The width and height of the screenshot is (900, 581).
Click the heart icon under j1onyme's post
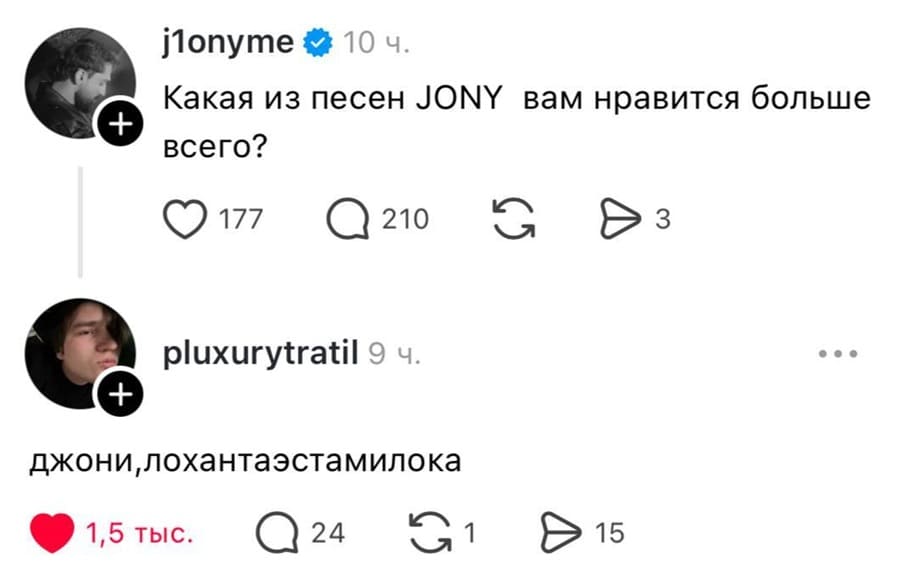[x=184, y=218]
